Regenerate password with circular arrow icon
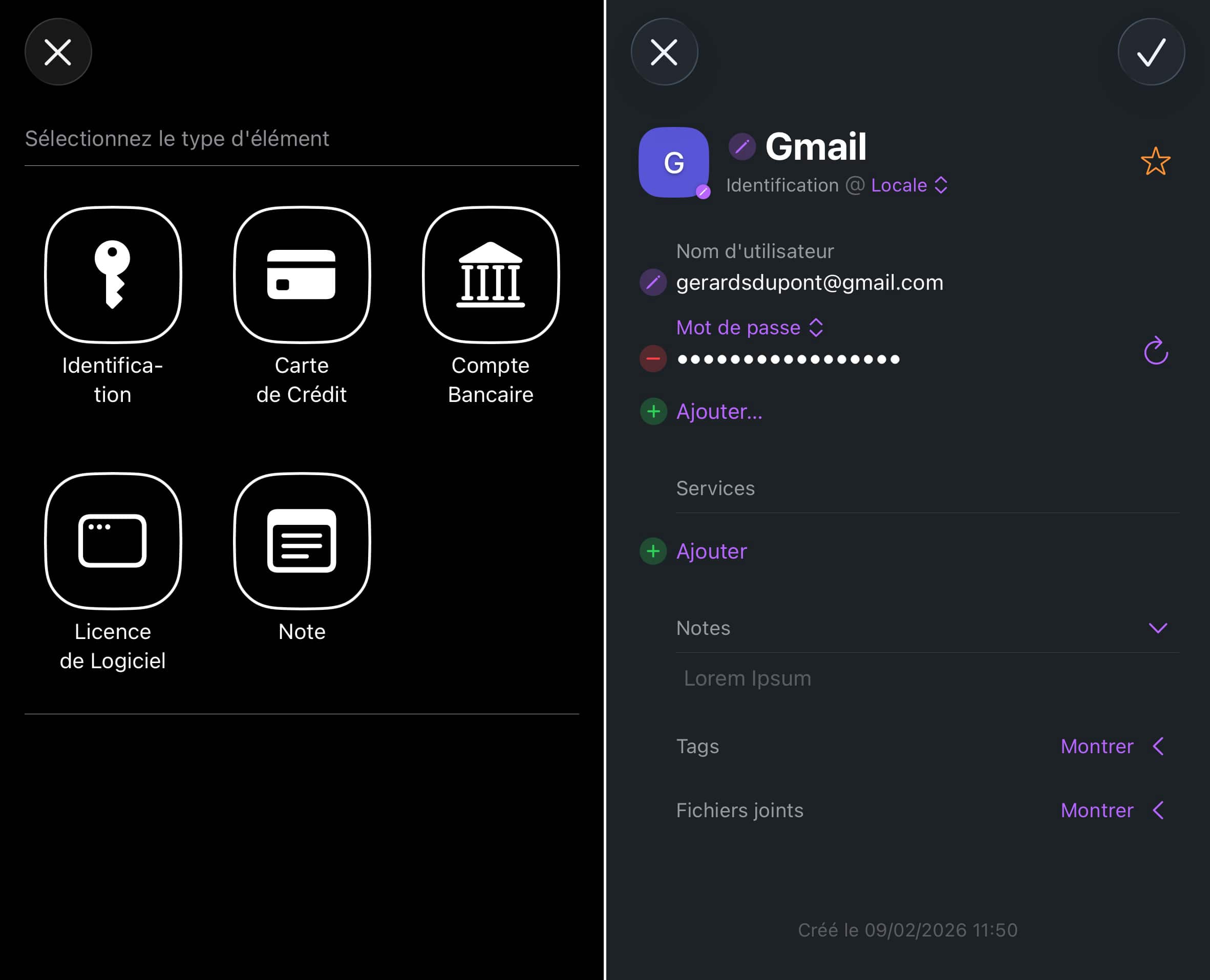 pyautogui.click(x=1155, y=351)
